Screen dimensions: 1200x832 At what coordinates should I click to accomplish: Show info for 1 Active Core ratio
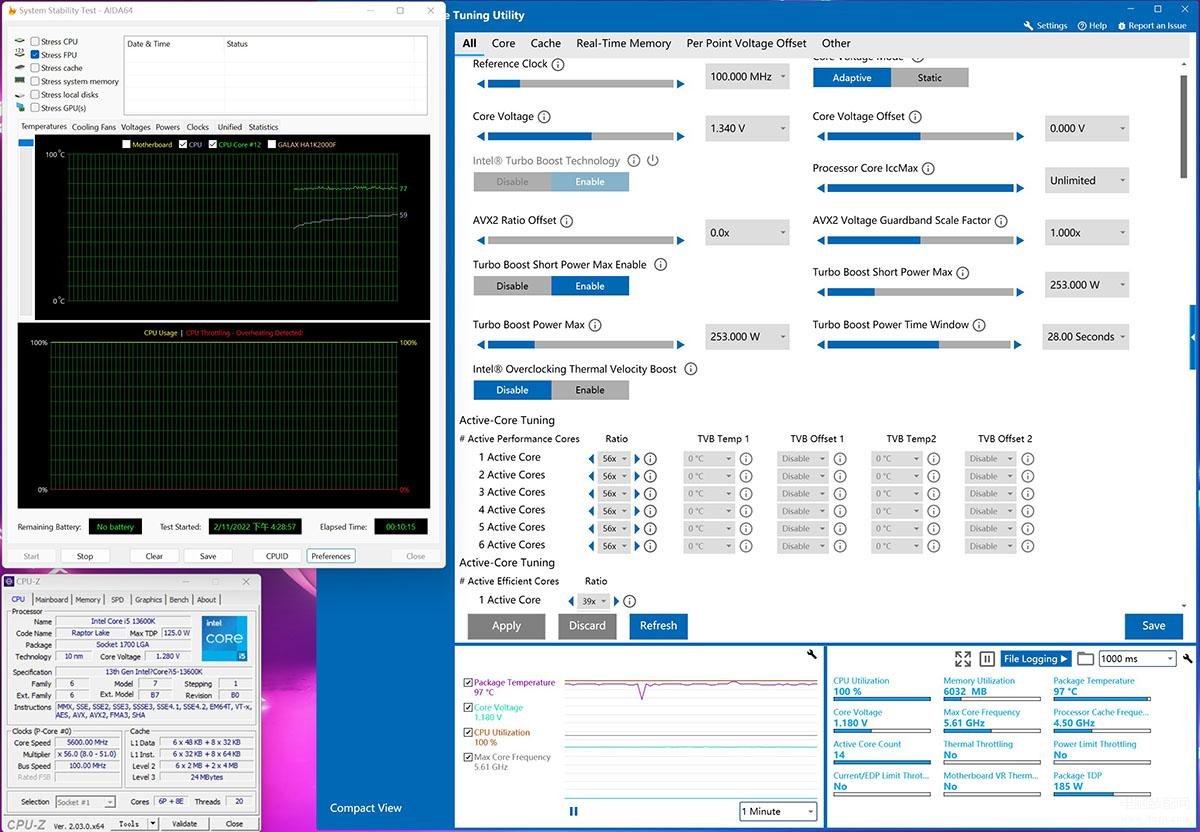pos(650,459)
